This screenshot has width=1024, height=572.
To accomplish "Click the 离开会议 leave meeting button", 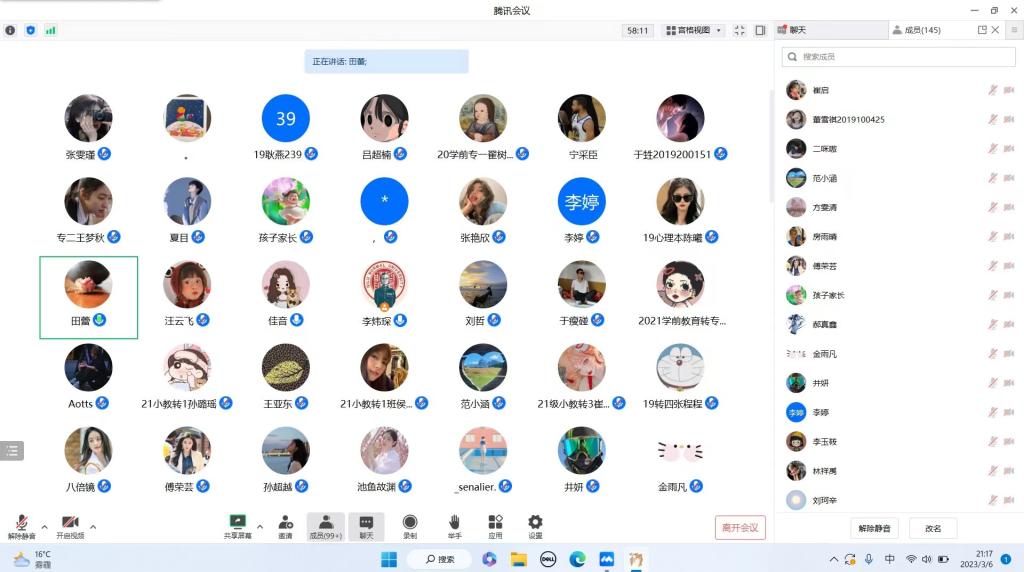I will click(740, 527).
